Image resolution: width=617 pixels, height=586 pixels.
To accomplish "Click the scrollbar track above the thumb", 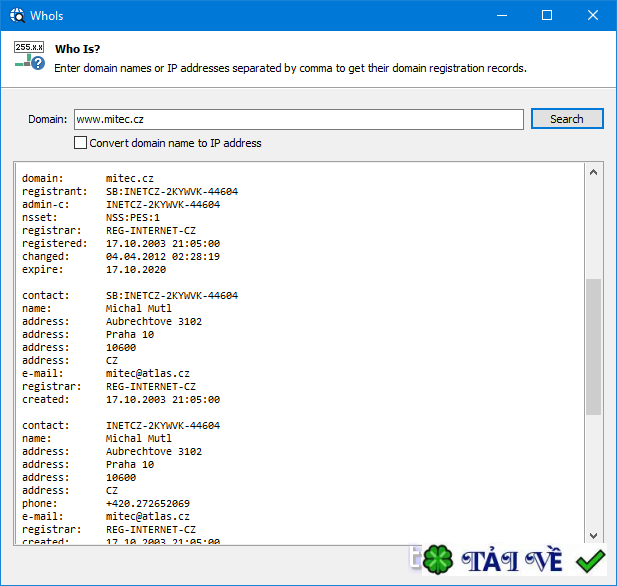I will pos(593,230).
